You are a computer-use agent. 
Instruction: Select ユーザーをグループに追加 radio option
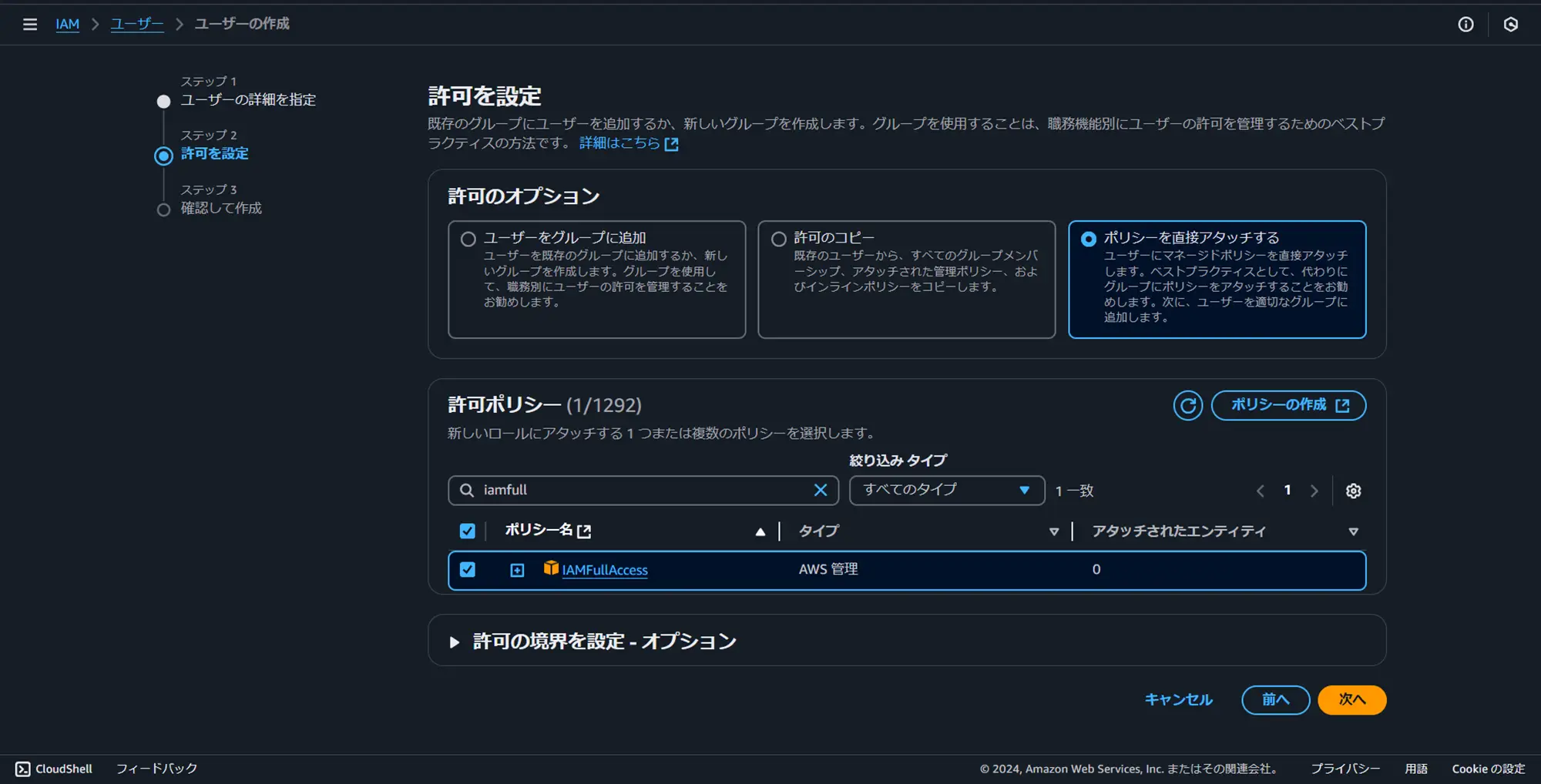(x=468, y=239)
